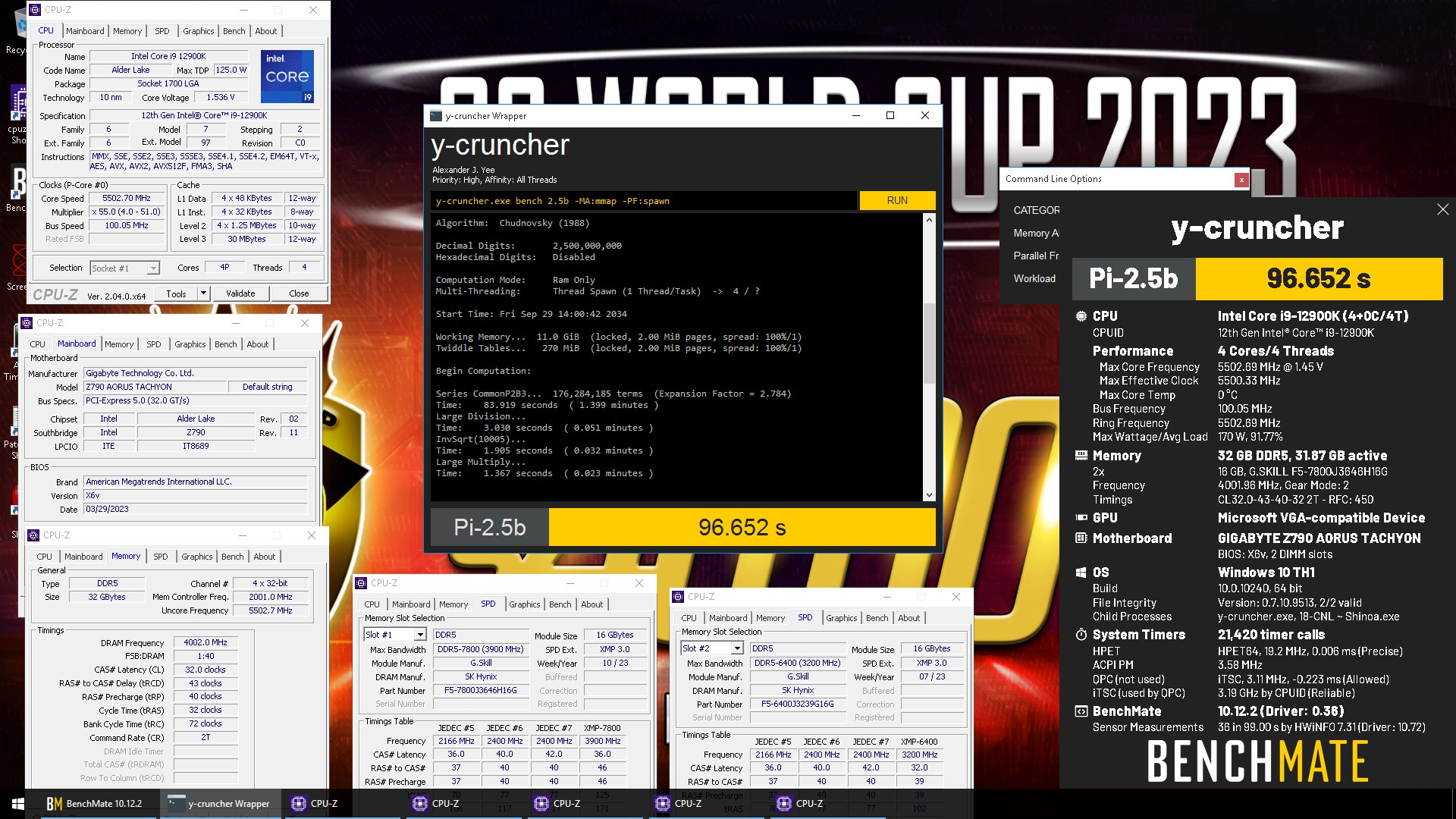Screen dimensions: 1456x819
Task: Open Bench tab in top CPU-Z window
Action: pyautogui.click(x=234, y=31)
